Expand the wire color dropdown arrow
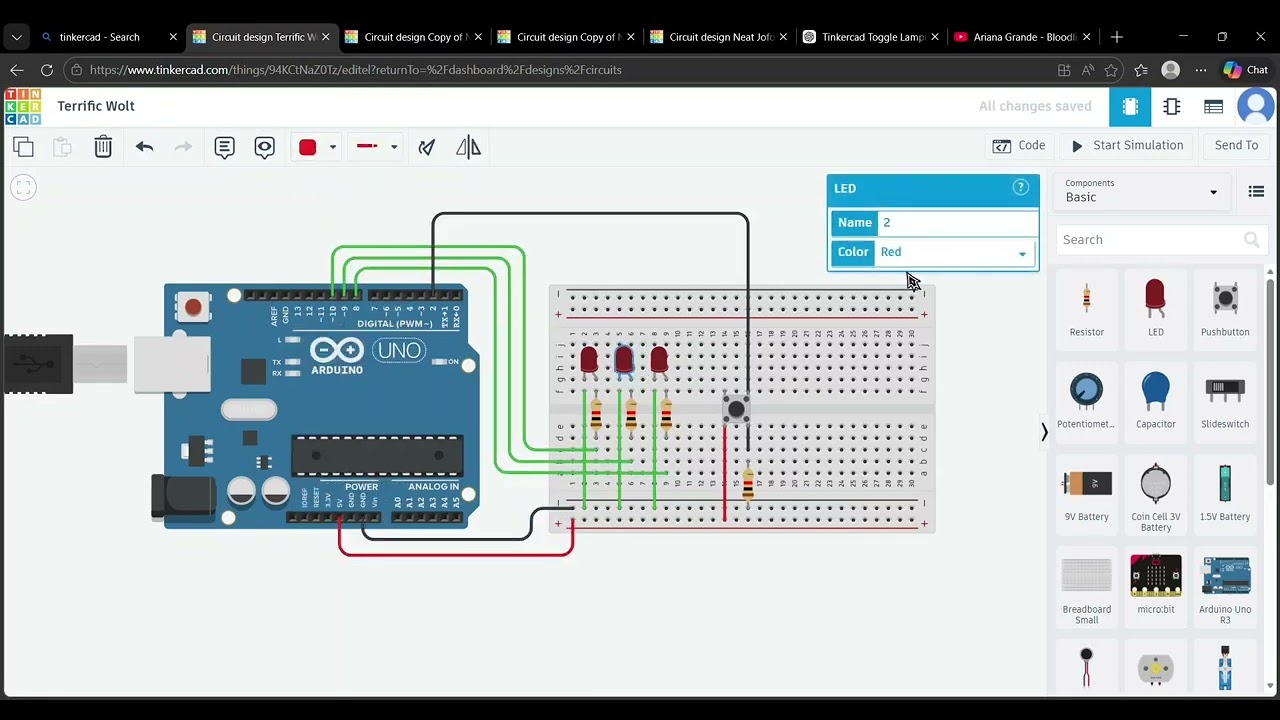Screen dimensions: 1280x720 coord(333,147)
